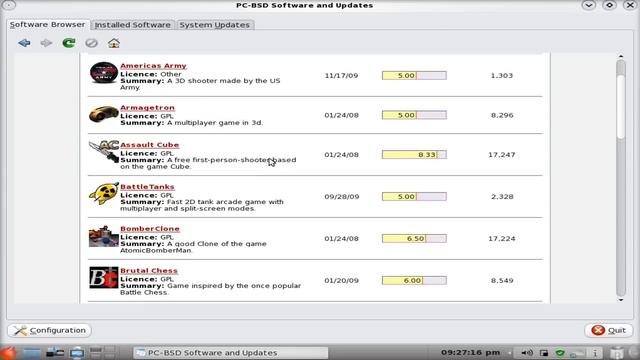
Task: Click the Americas Army game icon
Action: 104,73
